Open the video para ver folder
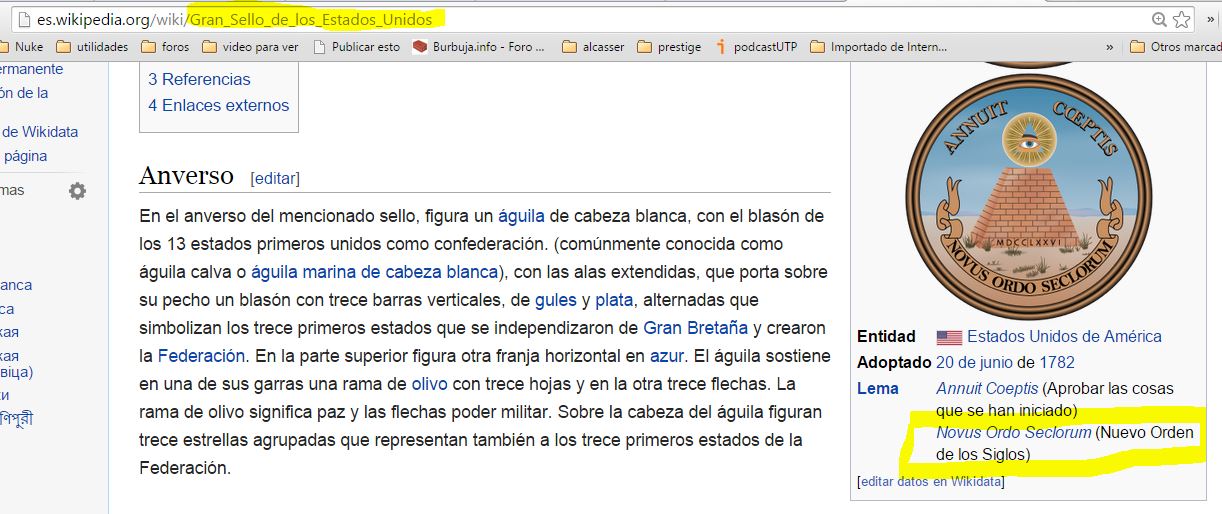This screenshot has height=514, width=1222. click(x=250, y=47)
